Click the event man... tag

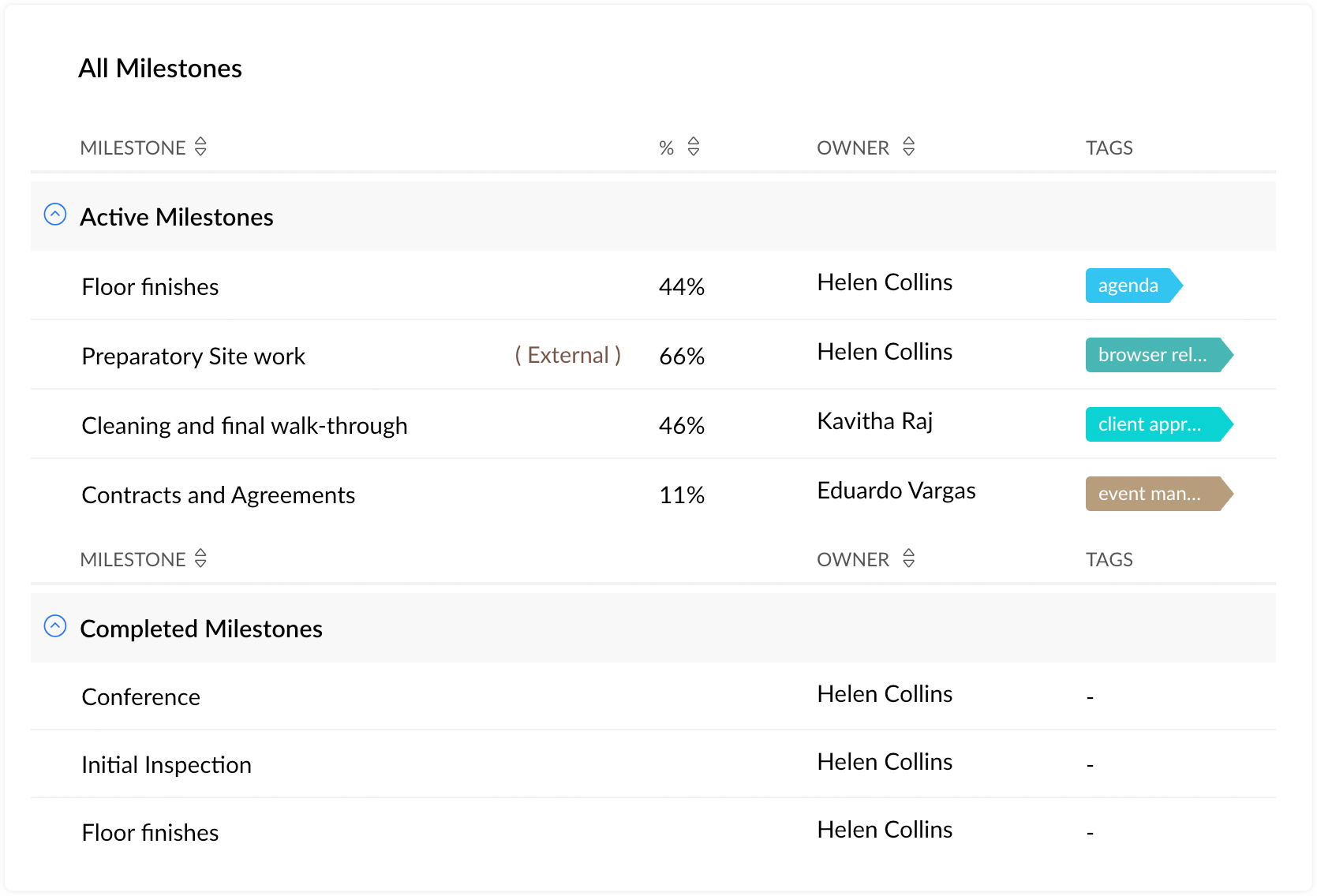[x=1159, y=494]
